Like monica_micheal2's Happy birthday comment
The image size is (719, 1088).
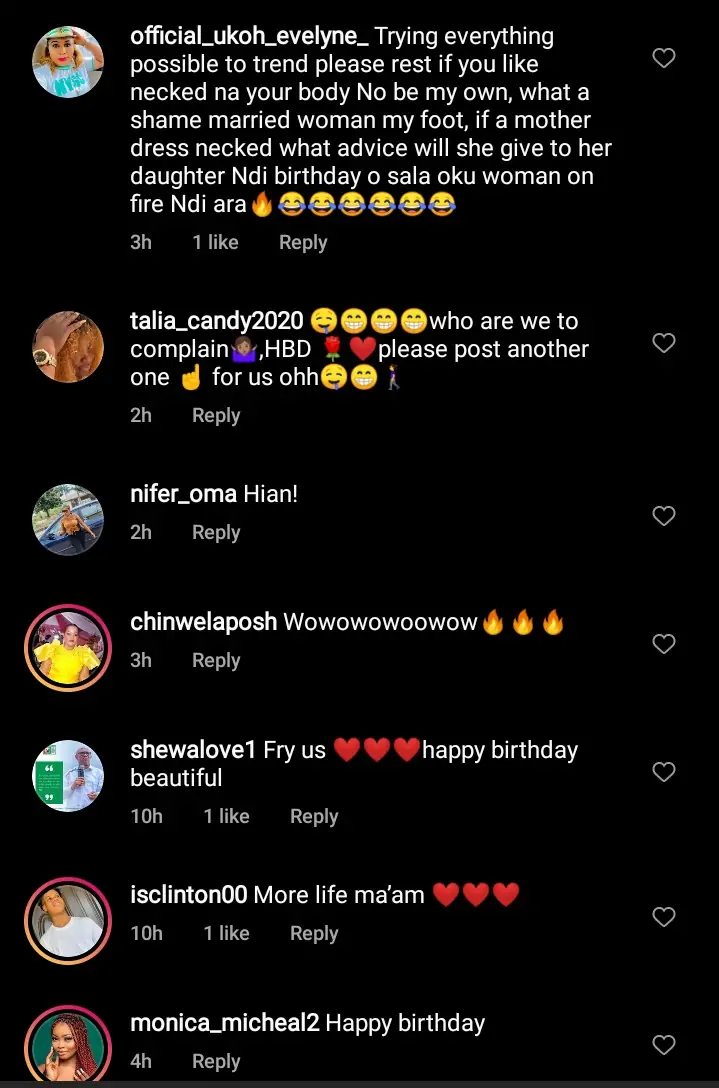click(664, 1045)
